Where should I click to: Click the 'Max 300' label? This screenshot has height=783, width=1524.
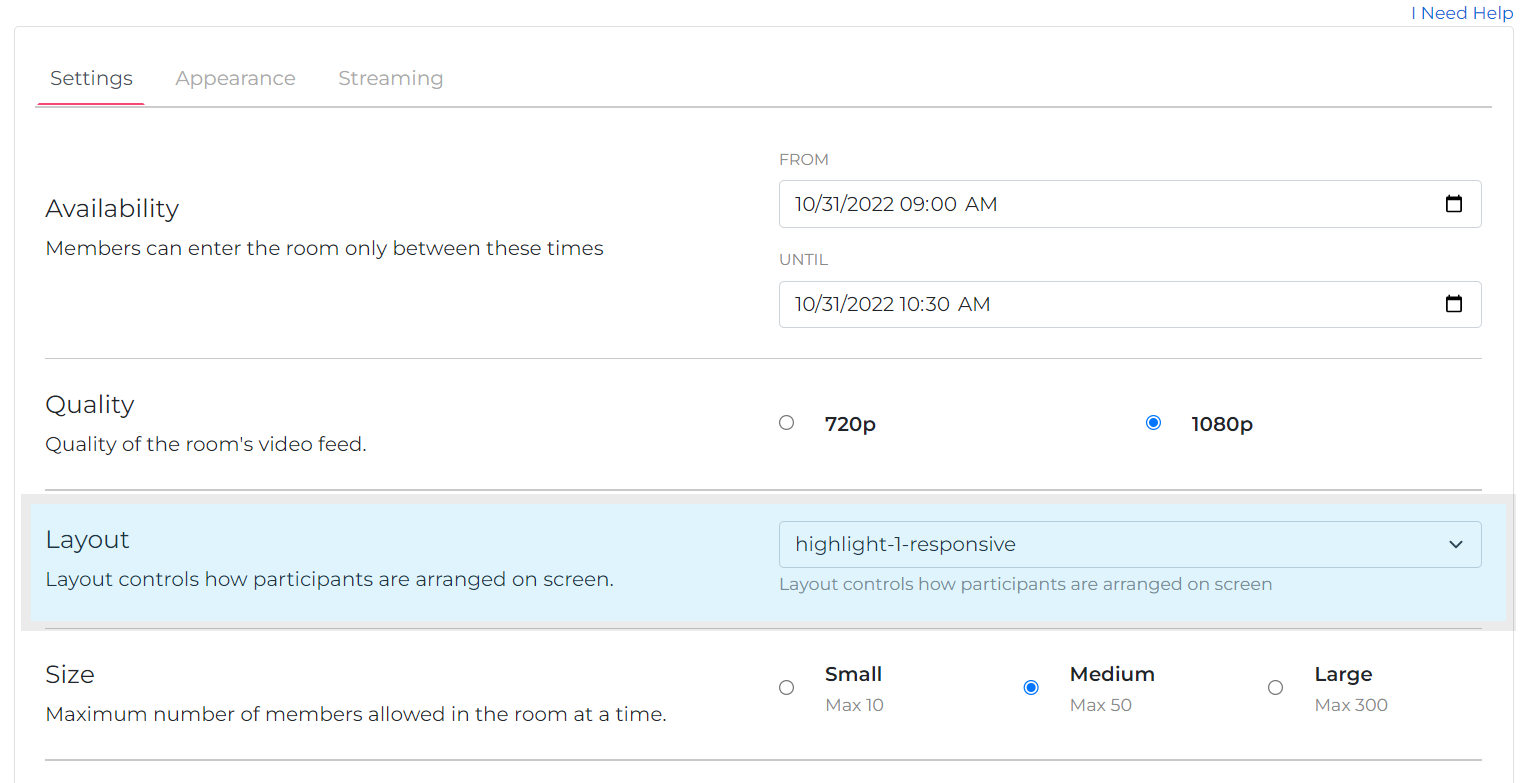pos(1351,705)
